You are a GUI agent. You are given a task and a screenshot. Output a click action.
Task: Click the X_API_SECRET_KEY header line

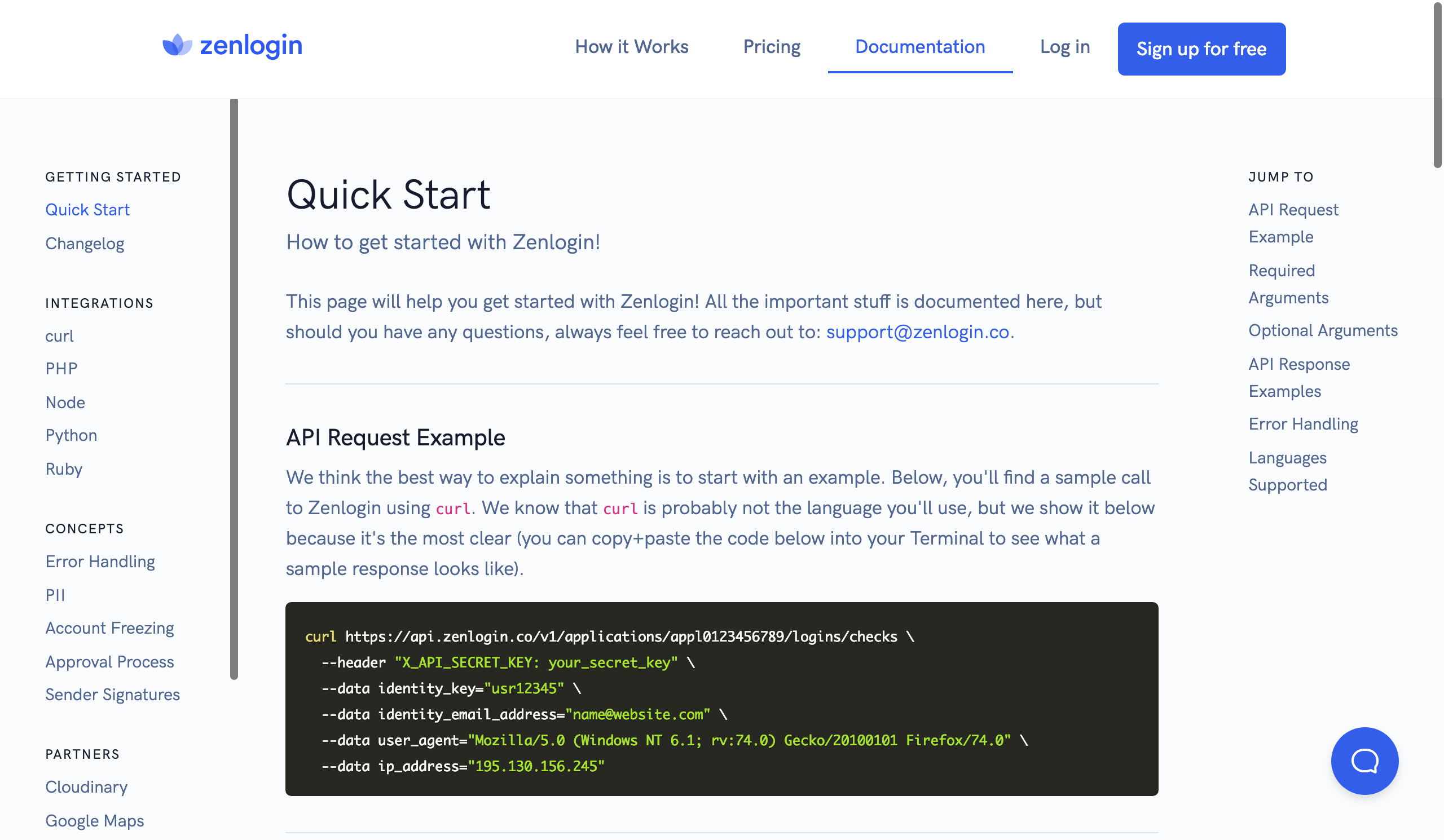click(508, 662)
